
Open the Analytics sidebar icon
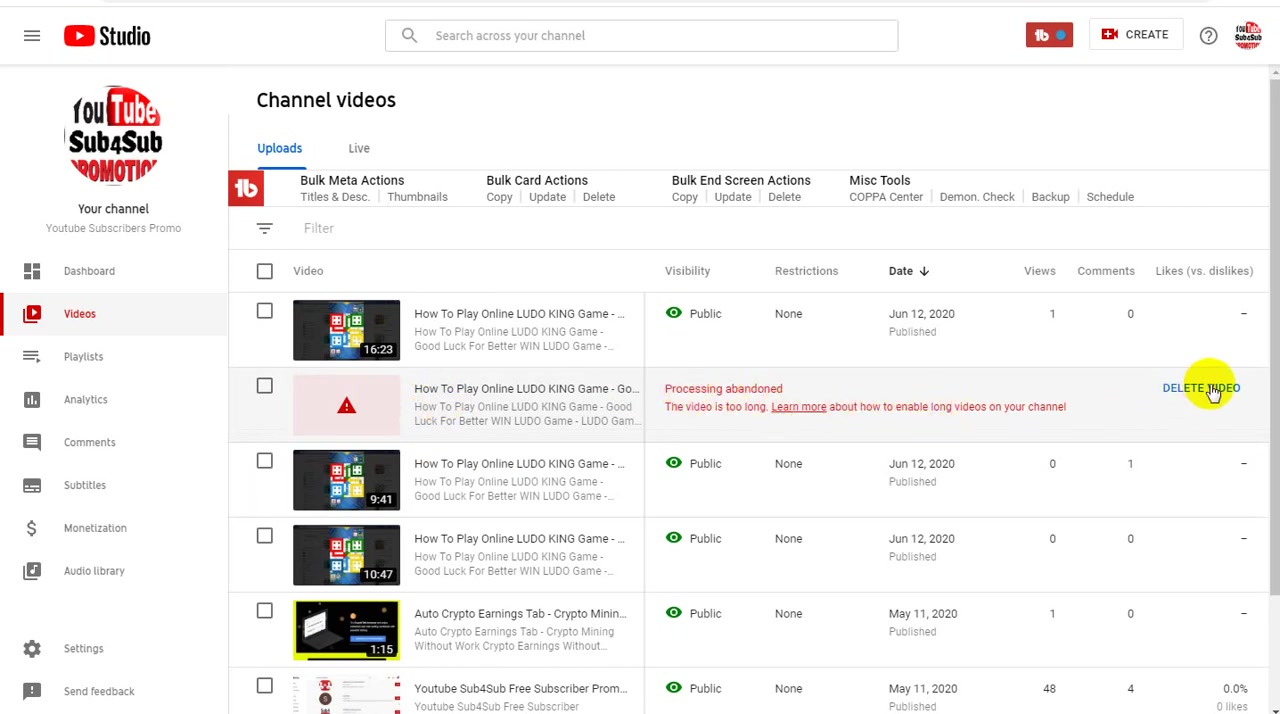(32, 400)
